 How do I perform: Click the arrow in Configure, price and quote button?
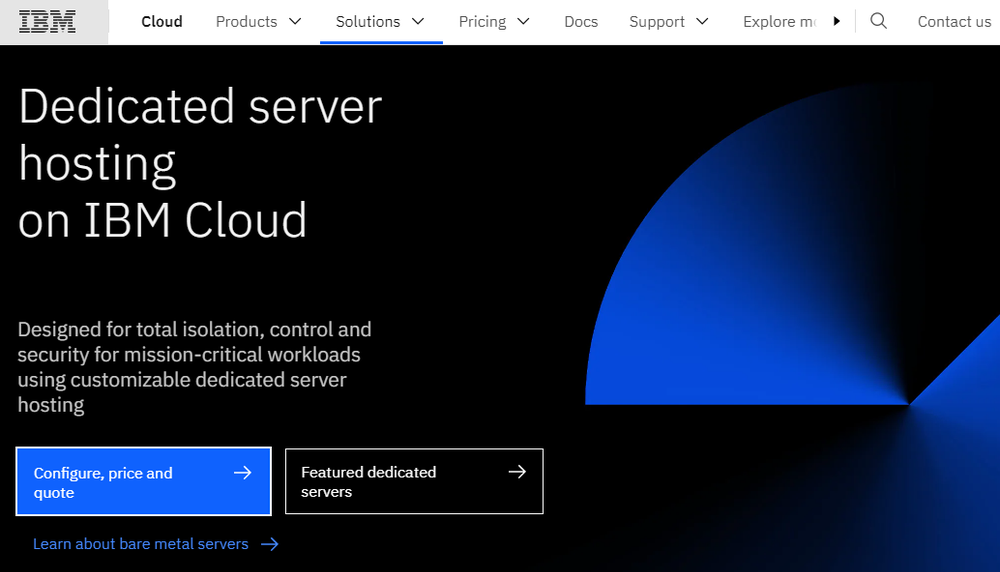242,473
